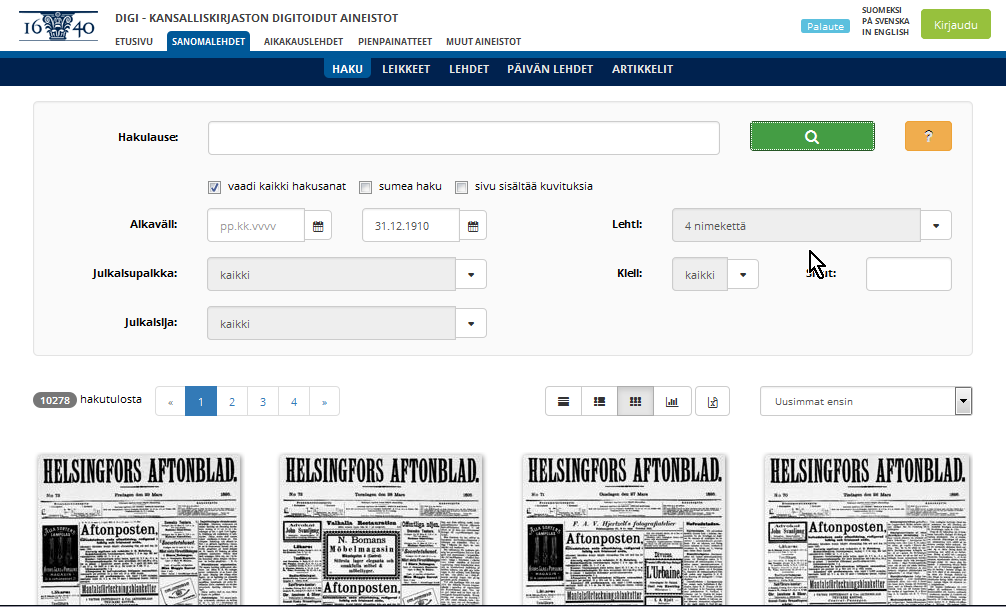Open the Aikakauslehdet tab

pyautogui.click(x=303, y=42)
